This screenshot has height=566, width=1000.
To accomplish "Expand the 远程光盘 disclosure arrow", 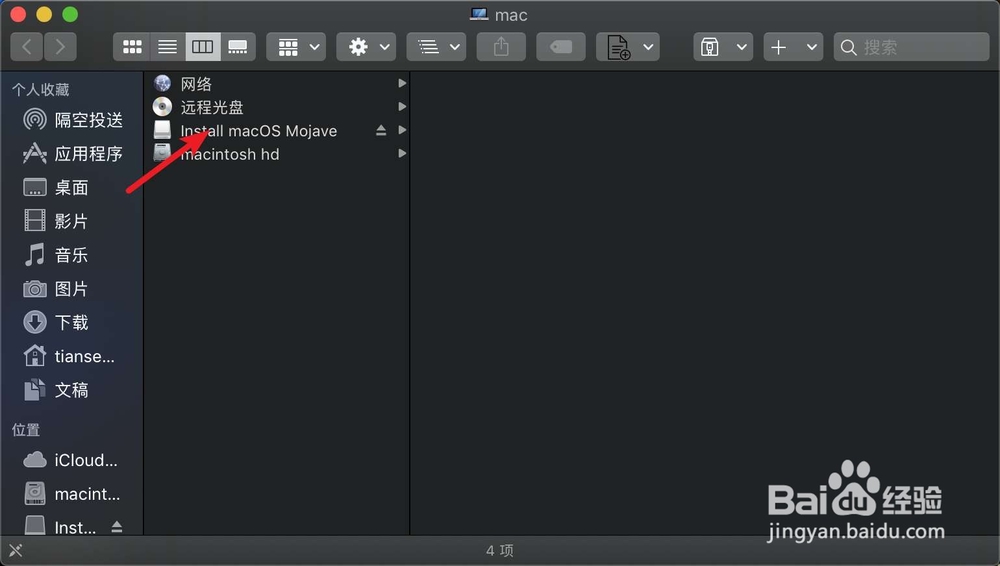I will [402, 107].
